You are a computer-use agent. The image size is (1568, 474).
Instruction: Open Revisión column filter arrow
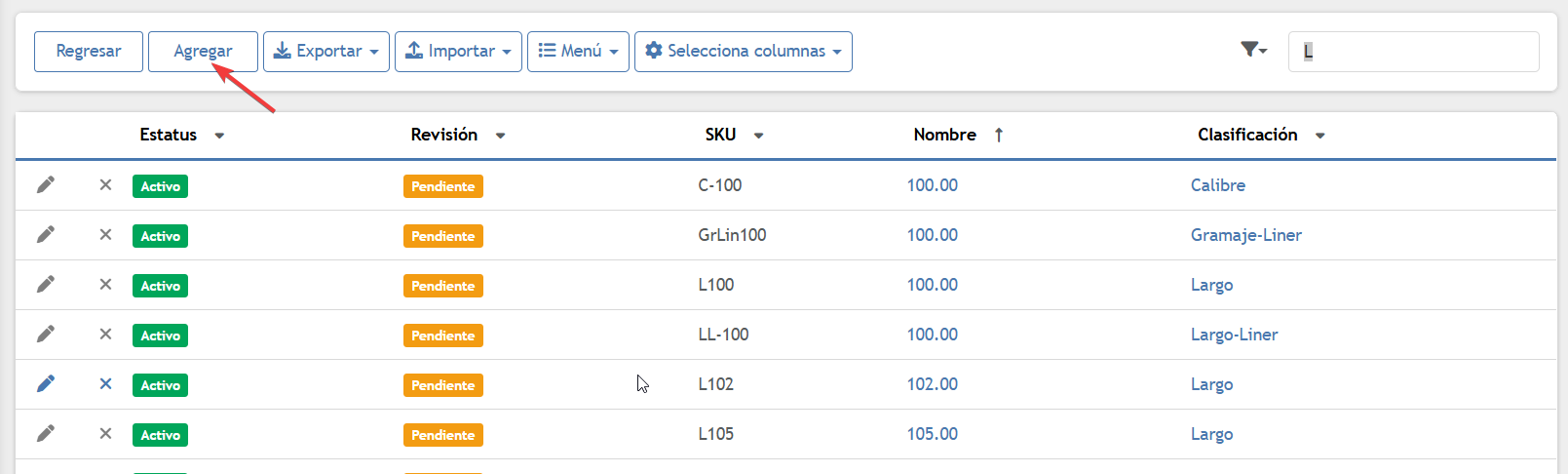(500, 136)
